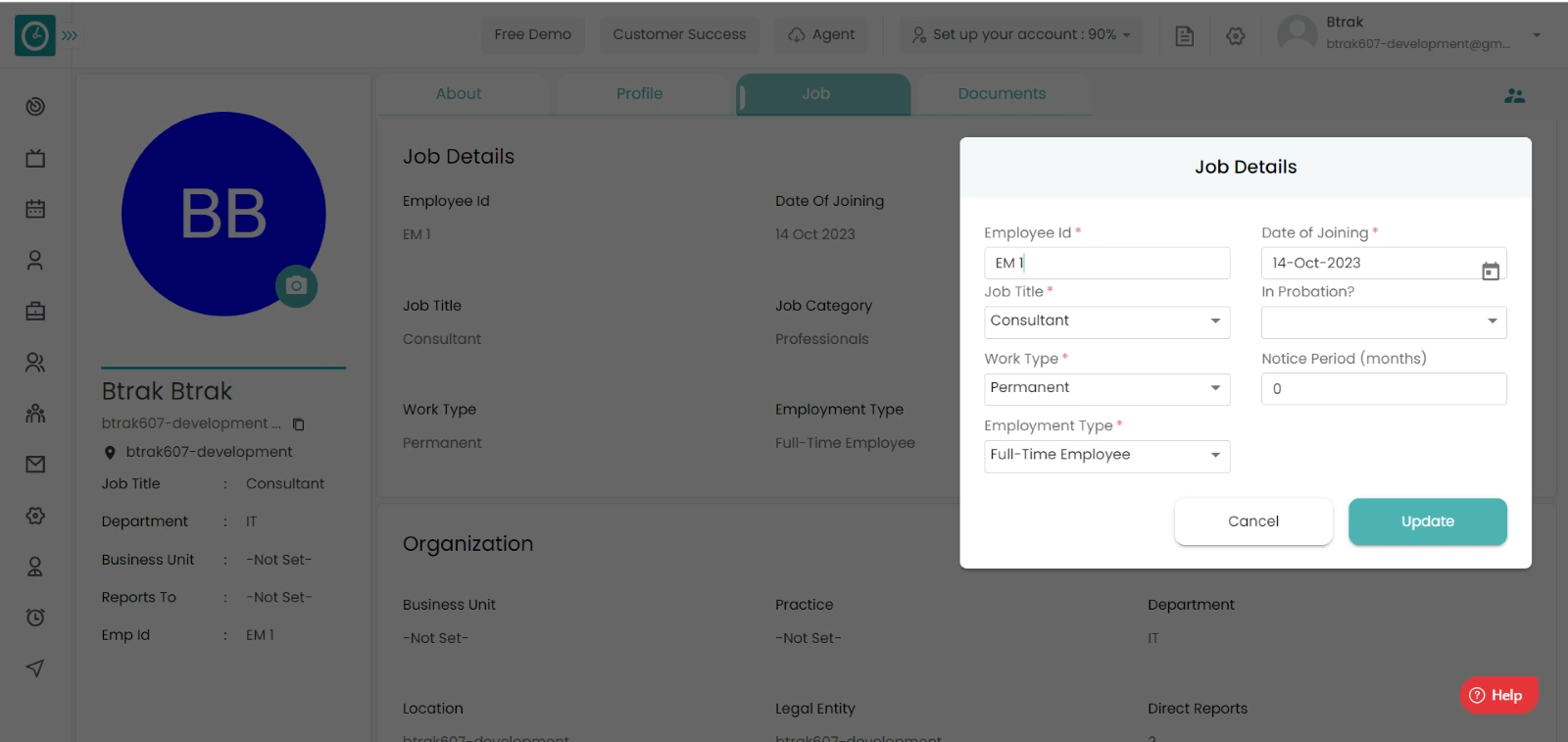
Task: Open the calendar icon in sidebar
Action: tap(35, 209)
